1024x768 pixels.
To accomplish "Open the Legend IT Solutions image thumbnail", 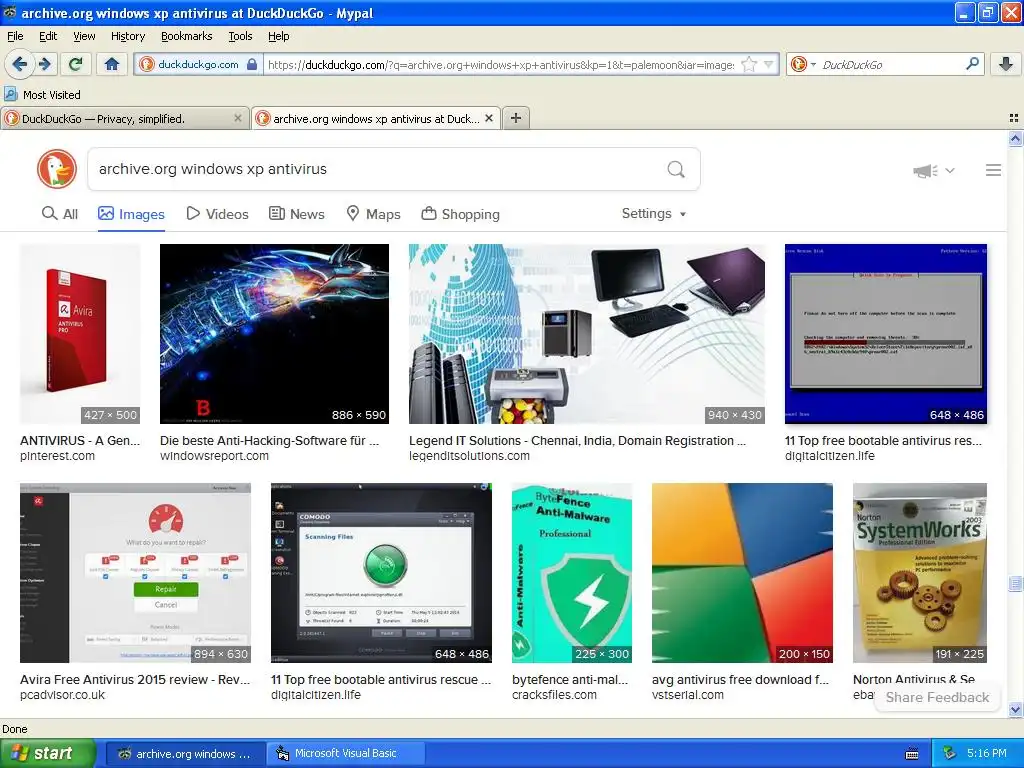I will [586, 334].
